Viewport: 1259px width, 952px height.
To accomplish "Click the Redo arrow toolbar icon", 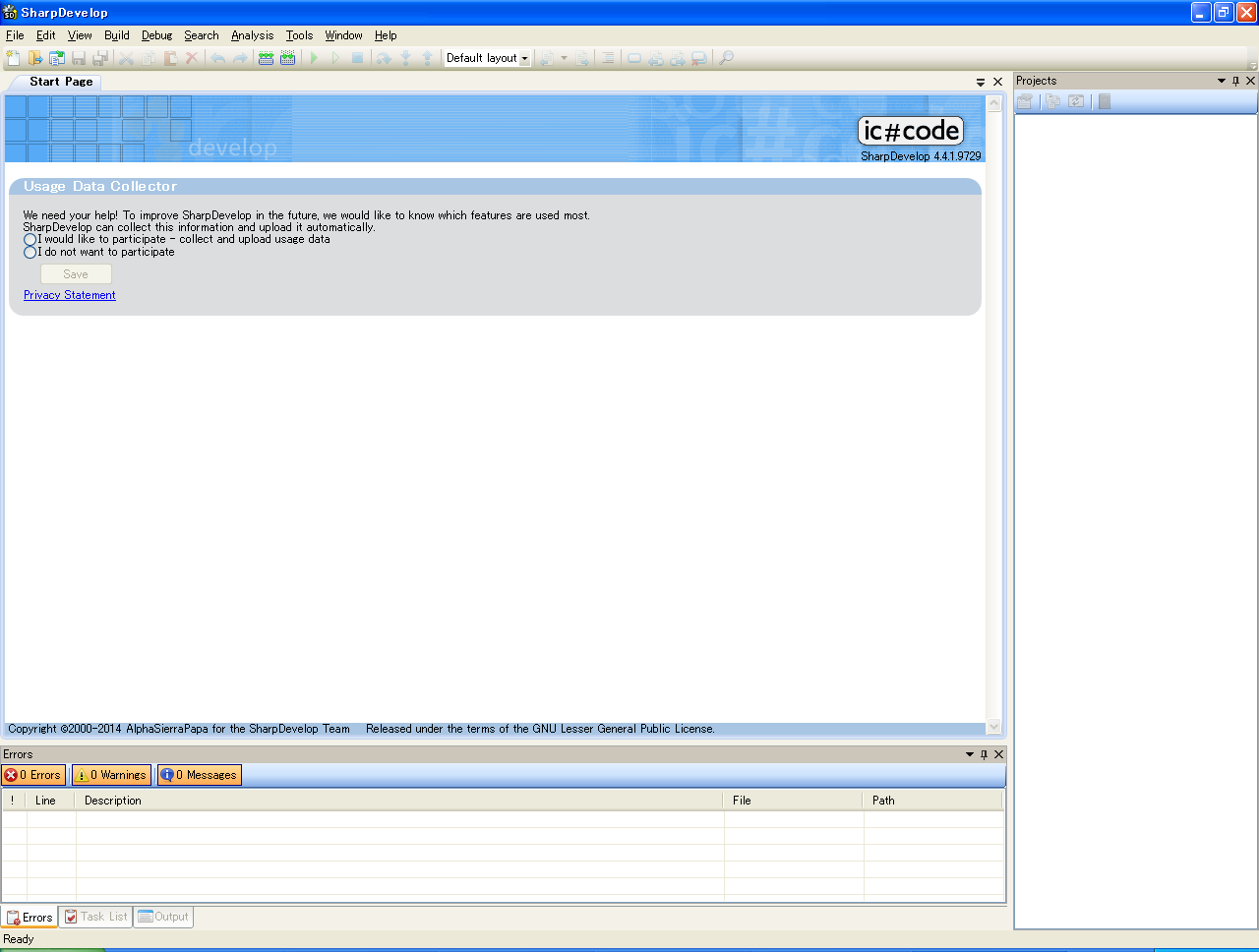I will (x=240, y=58).
